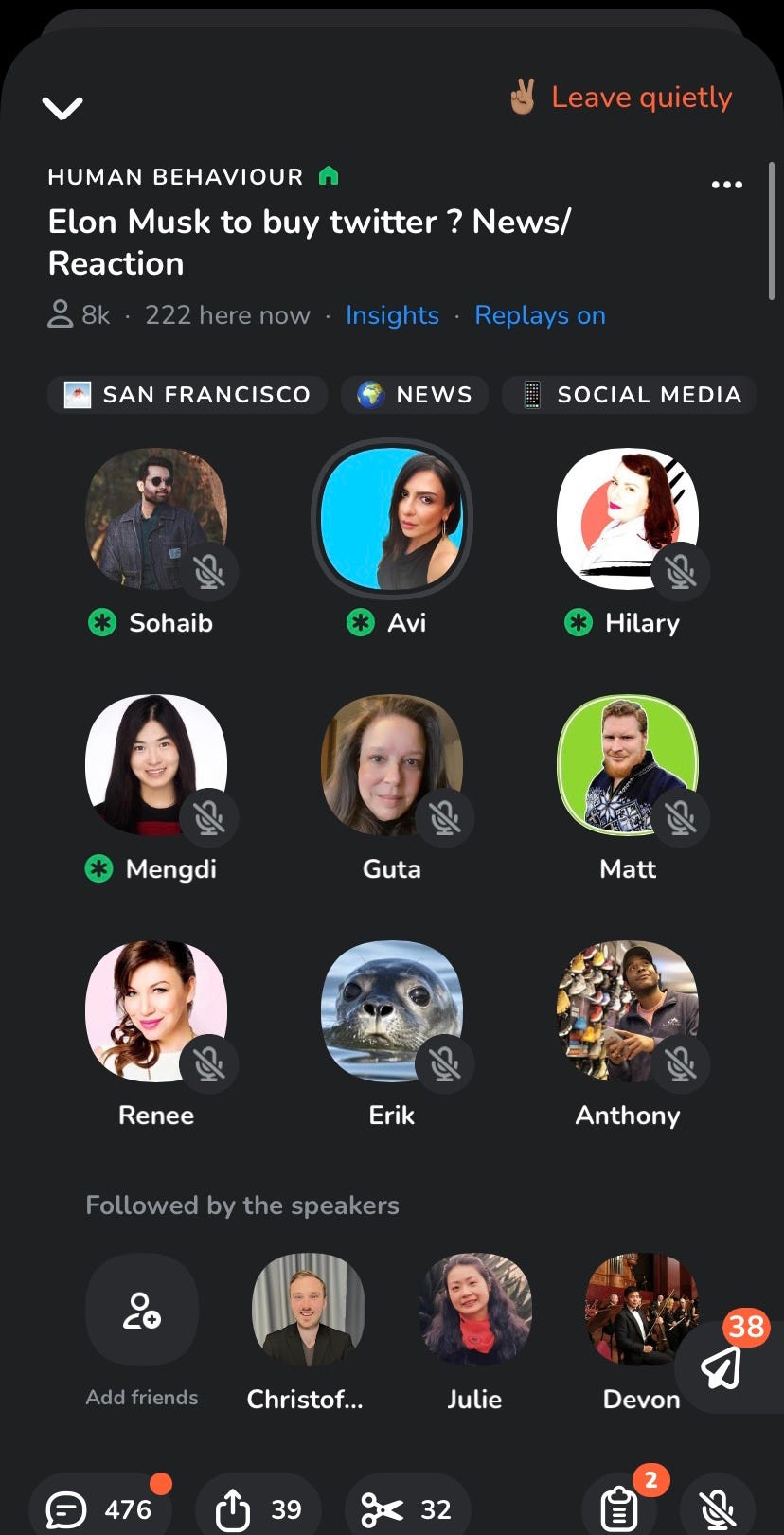Tap the scissors clips icon showing 32
The width and height of the screenshot is (784, 1535).
coord(407,1508)
